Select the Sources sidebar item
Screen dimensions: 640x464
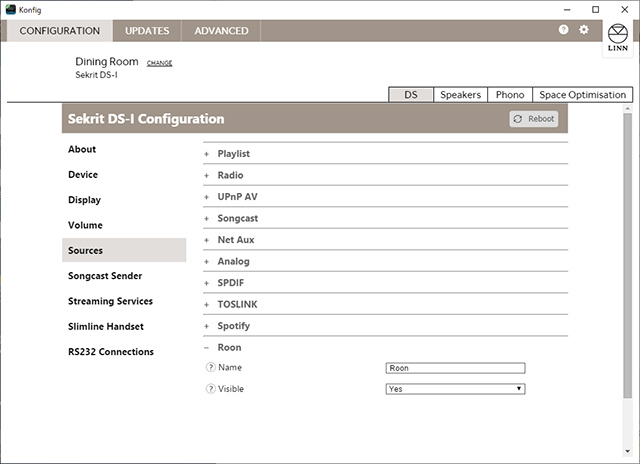pyautogui.click(x=124, y=250)
